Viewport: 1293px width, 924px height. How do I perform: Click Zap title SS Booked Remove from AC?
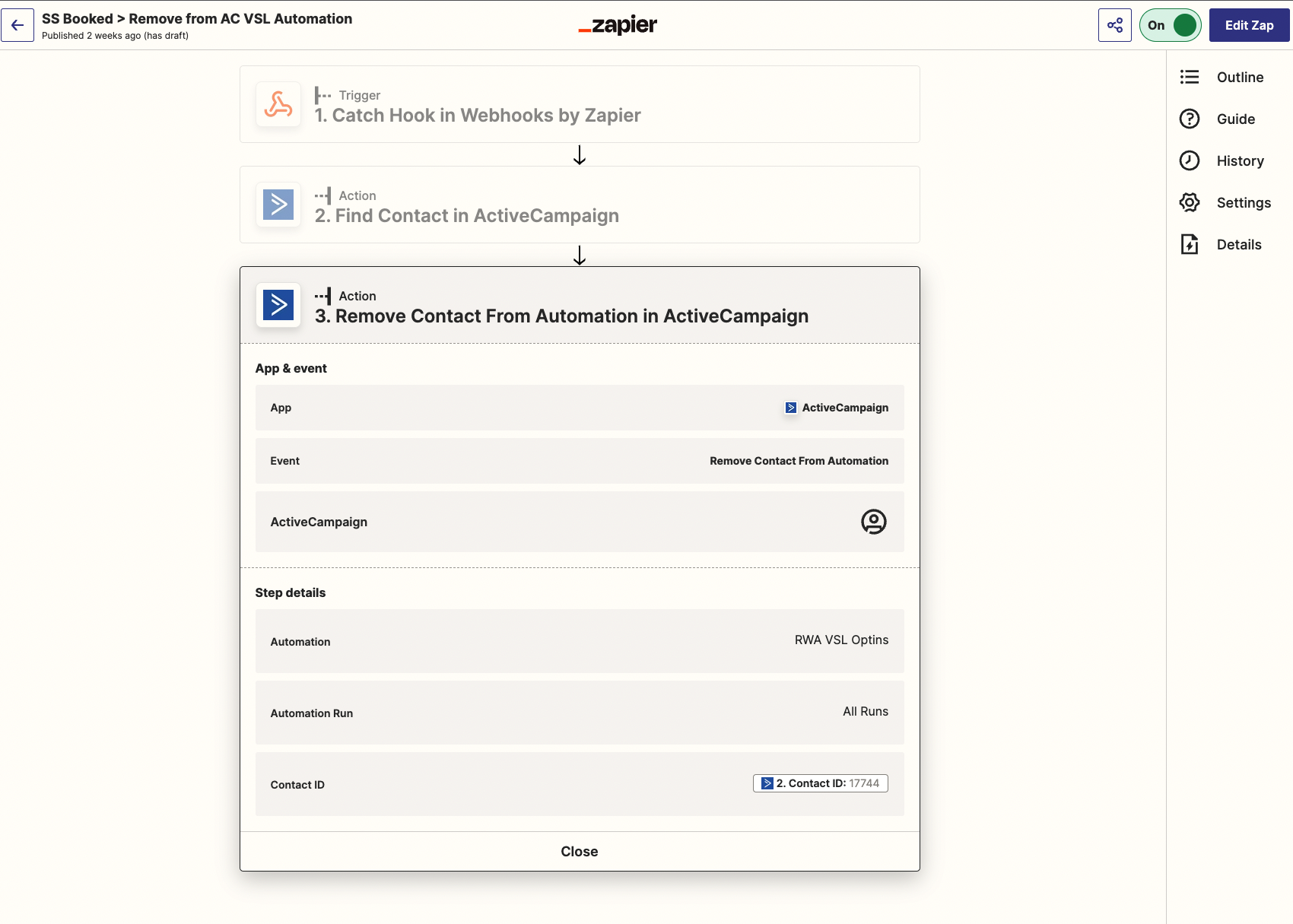[x=197, y=18]
